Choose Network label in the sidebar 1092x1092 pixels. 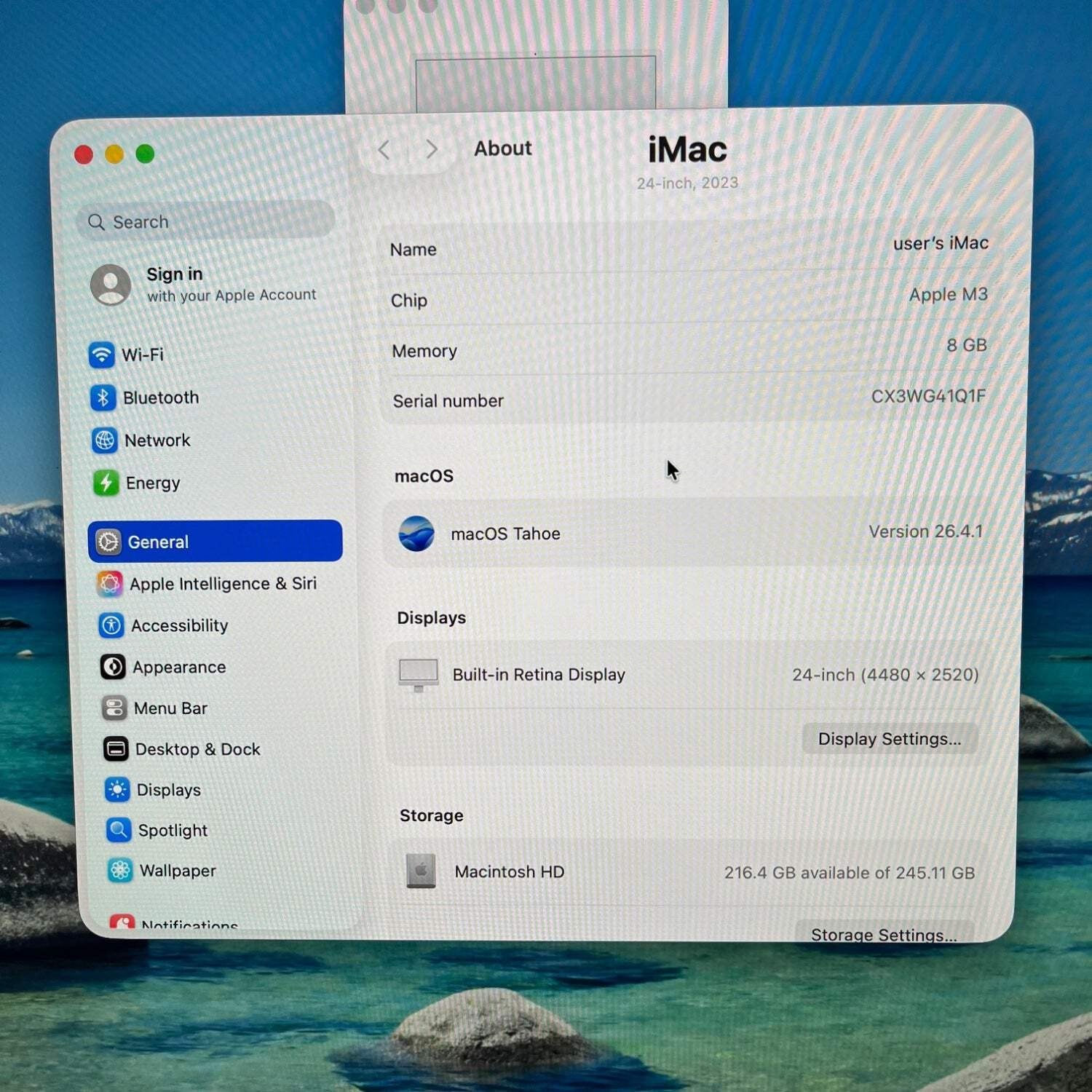coord(157,440)
